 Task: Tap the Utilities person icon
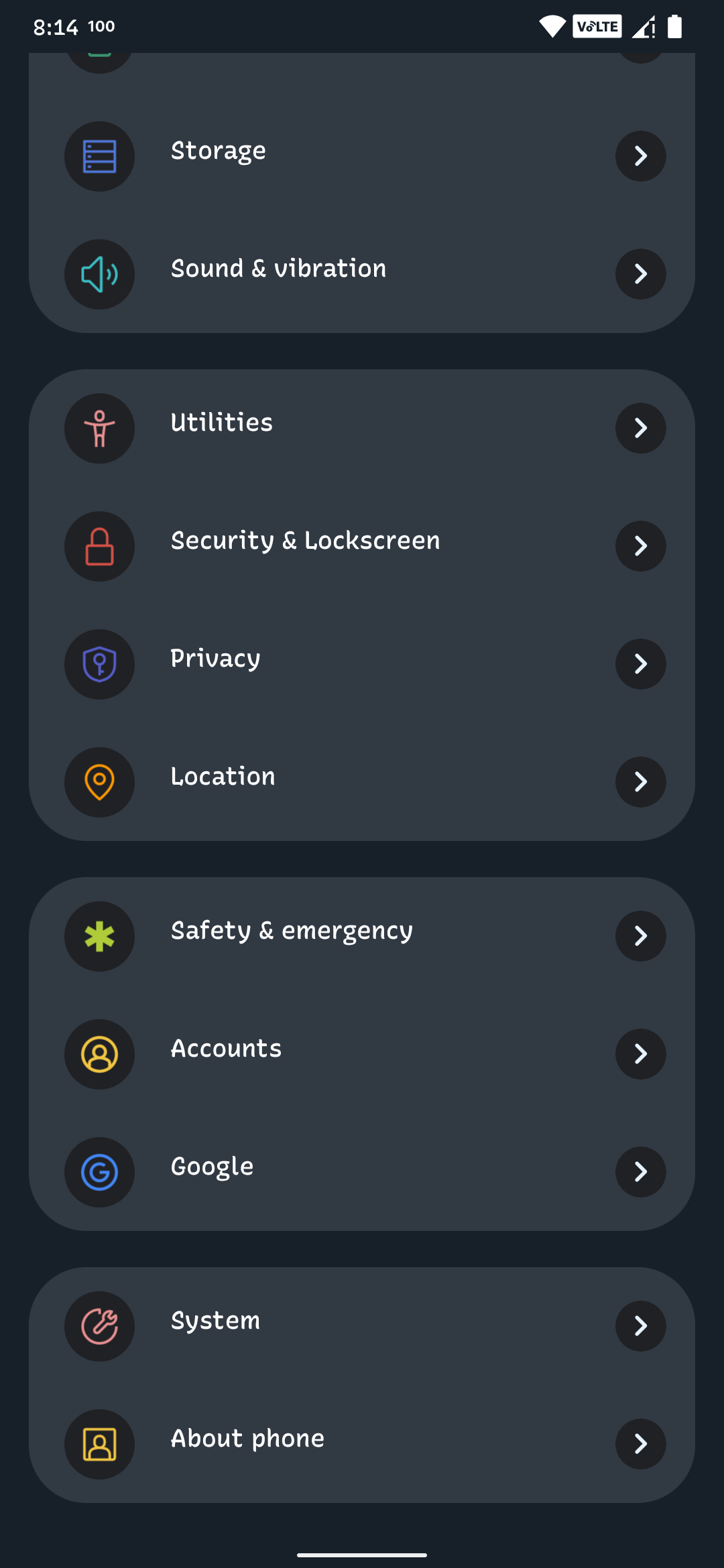click(99, 428)
